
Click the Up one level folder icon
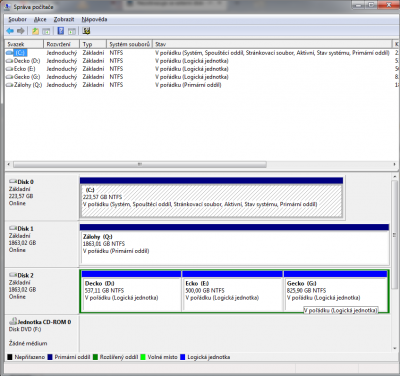(35, 31)
